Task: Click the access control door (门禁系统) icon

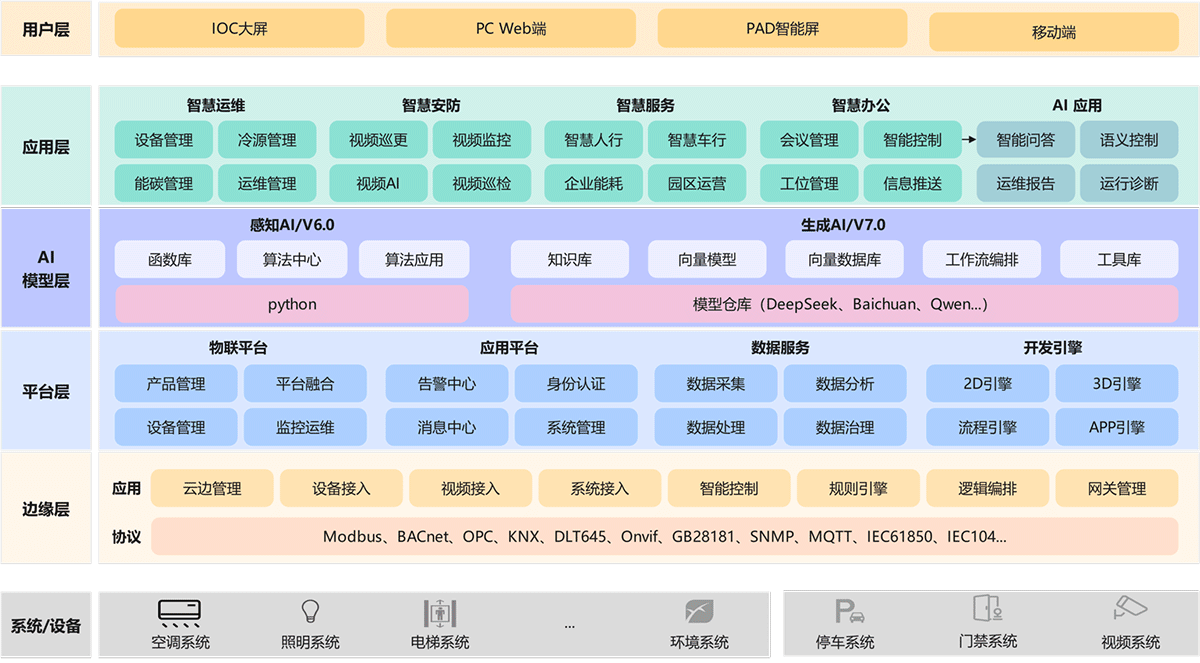Action: coord(988,608)
